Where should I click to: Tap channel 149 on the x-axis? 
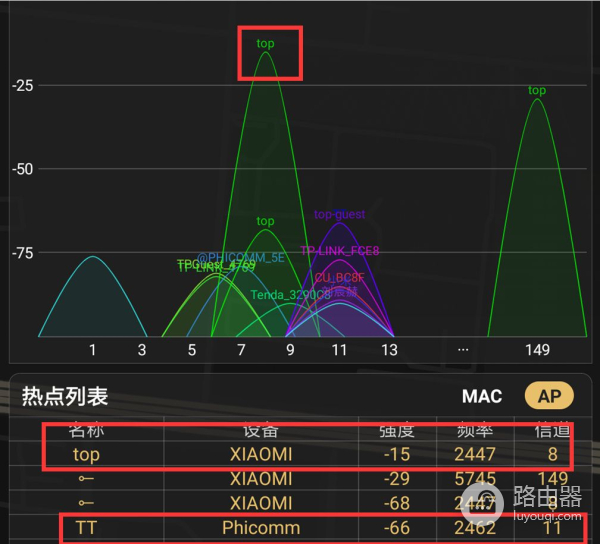tap(537, 350)
